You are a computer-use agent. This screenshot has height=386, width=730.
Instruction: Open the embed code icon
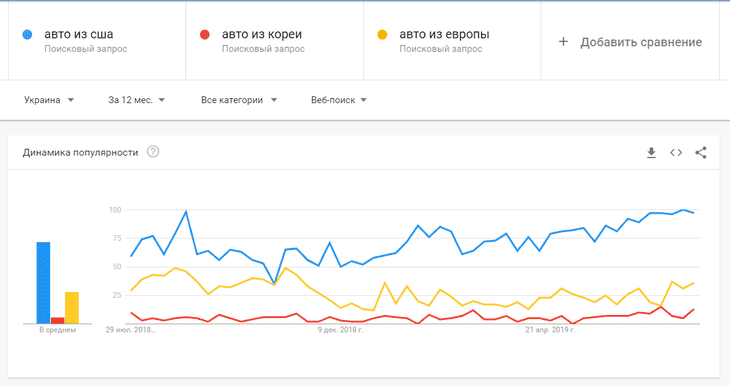click(x=676, y=153)
